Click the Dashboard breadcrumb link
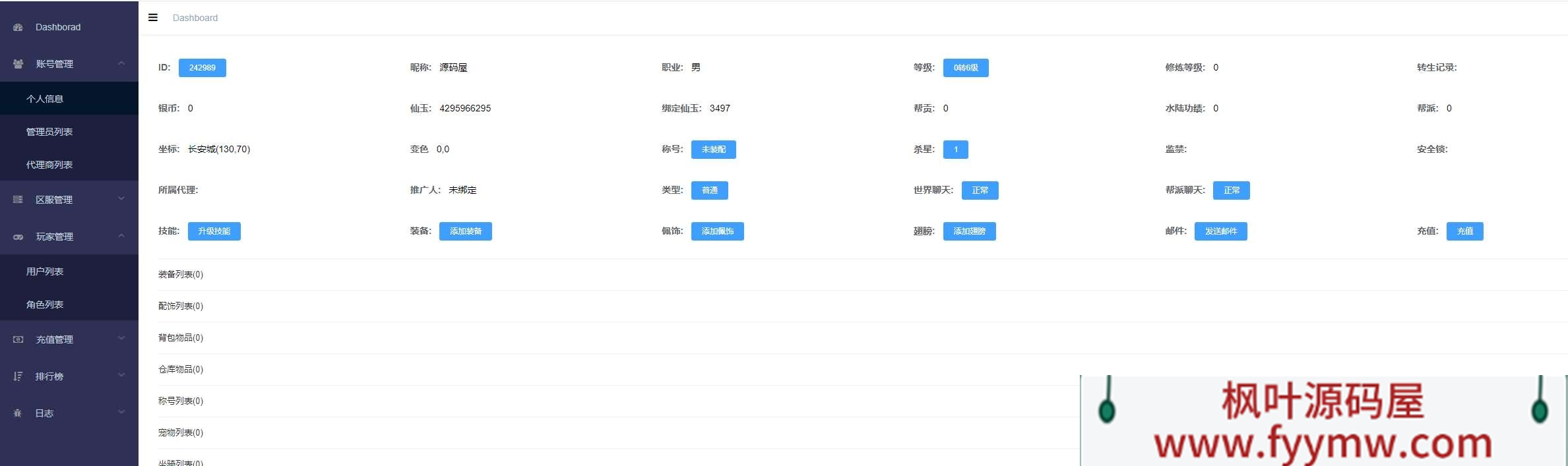Image resolution: width=1568 pixels, height=466 pixels. click(195, 18)
